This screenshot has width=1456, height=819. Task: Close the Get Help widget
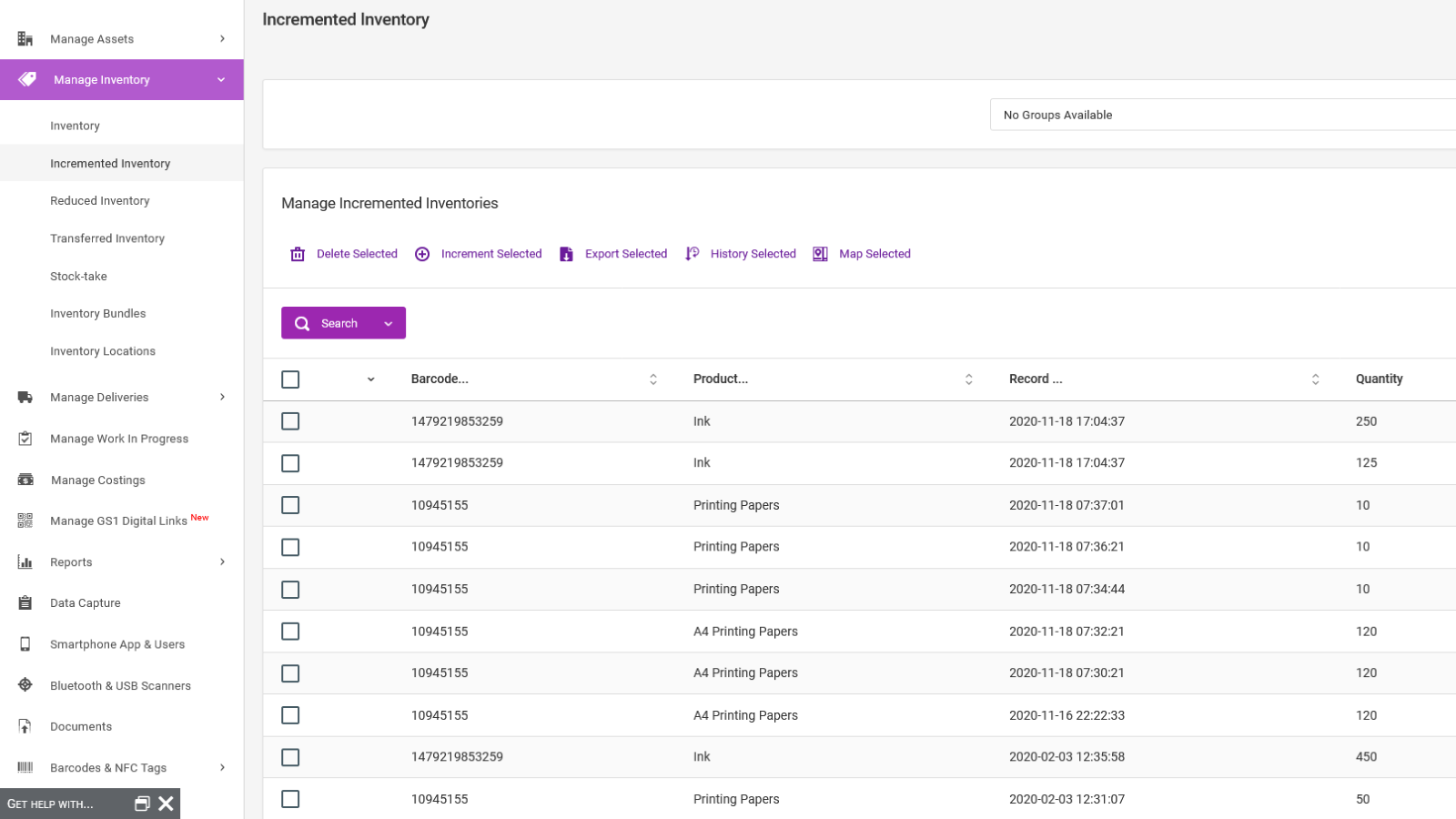pos(166,804)
